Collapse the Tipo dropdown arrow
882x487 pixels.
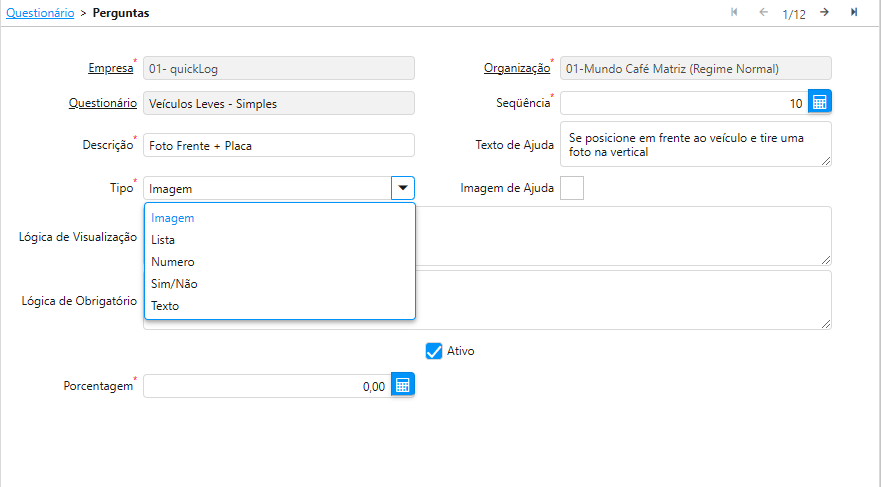pyautogui.click(x=402, y=188)
